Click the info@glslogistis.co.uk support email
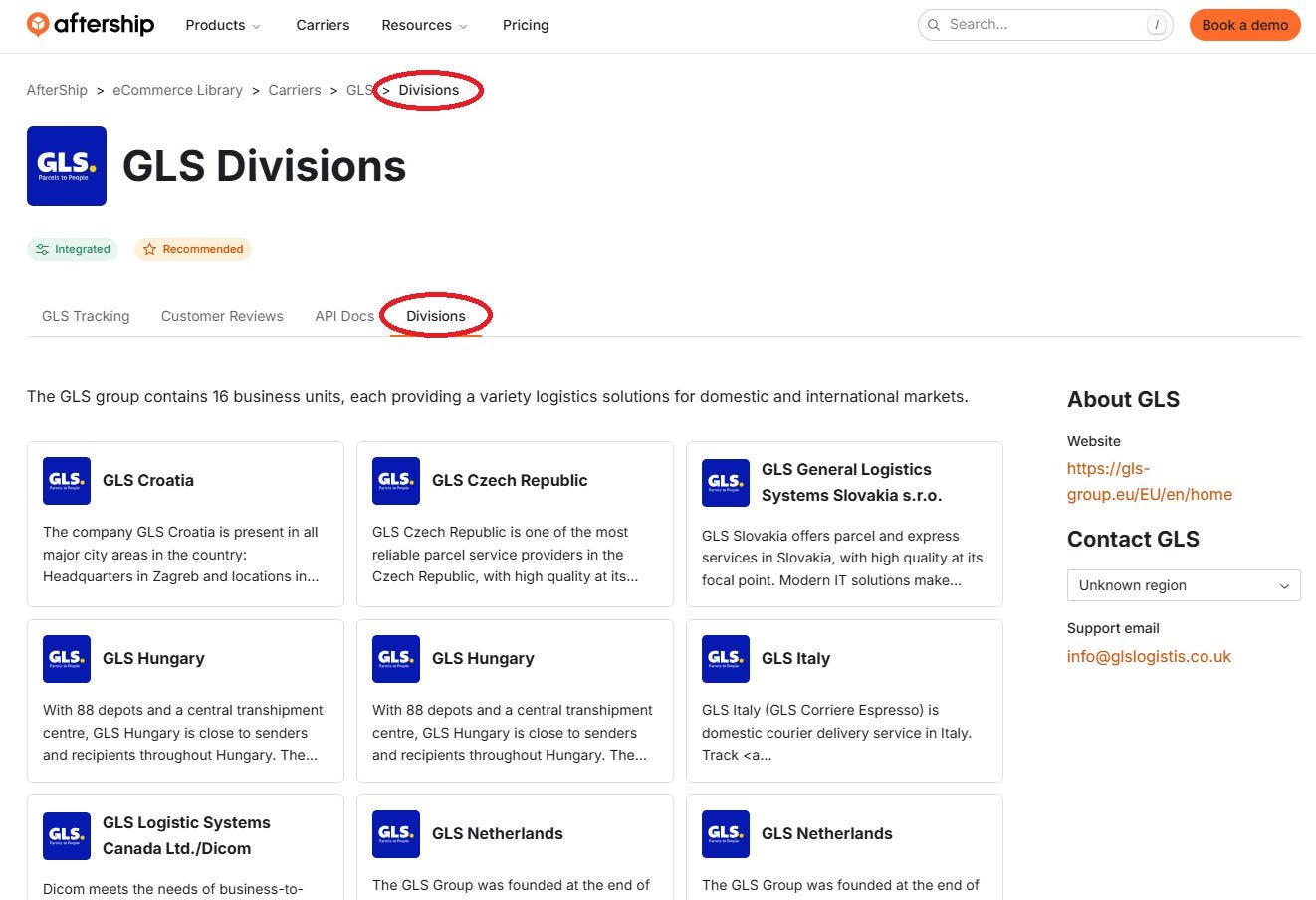Screen dimensions: 1316x900 click(x=1149, y=657)
